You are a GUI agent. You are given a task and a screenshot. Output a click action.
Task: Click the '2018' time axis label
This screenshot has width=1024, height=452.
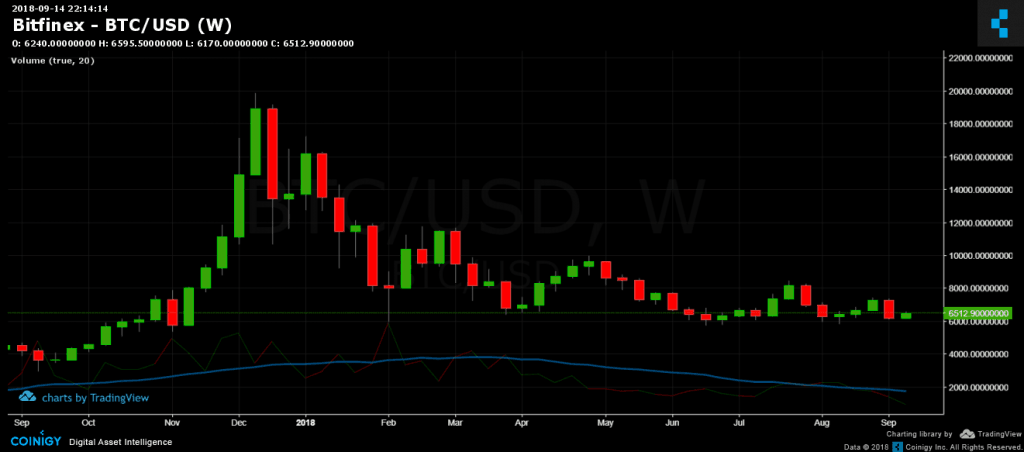pyautogui.click(x=305, y=423)
